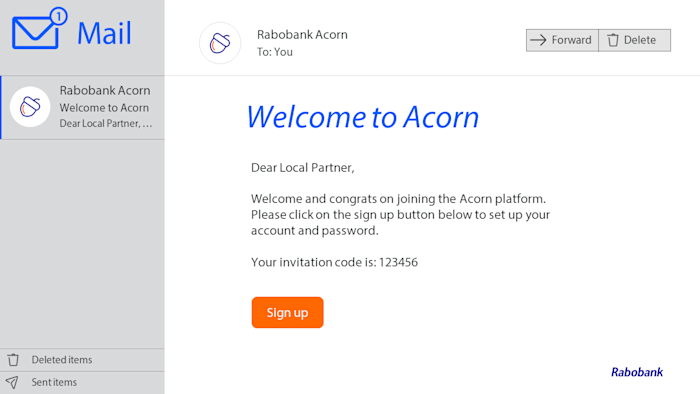Click the Welcome to Acorn heading

pos(362,117)
